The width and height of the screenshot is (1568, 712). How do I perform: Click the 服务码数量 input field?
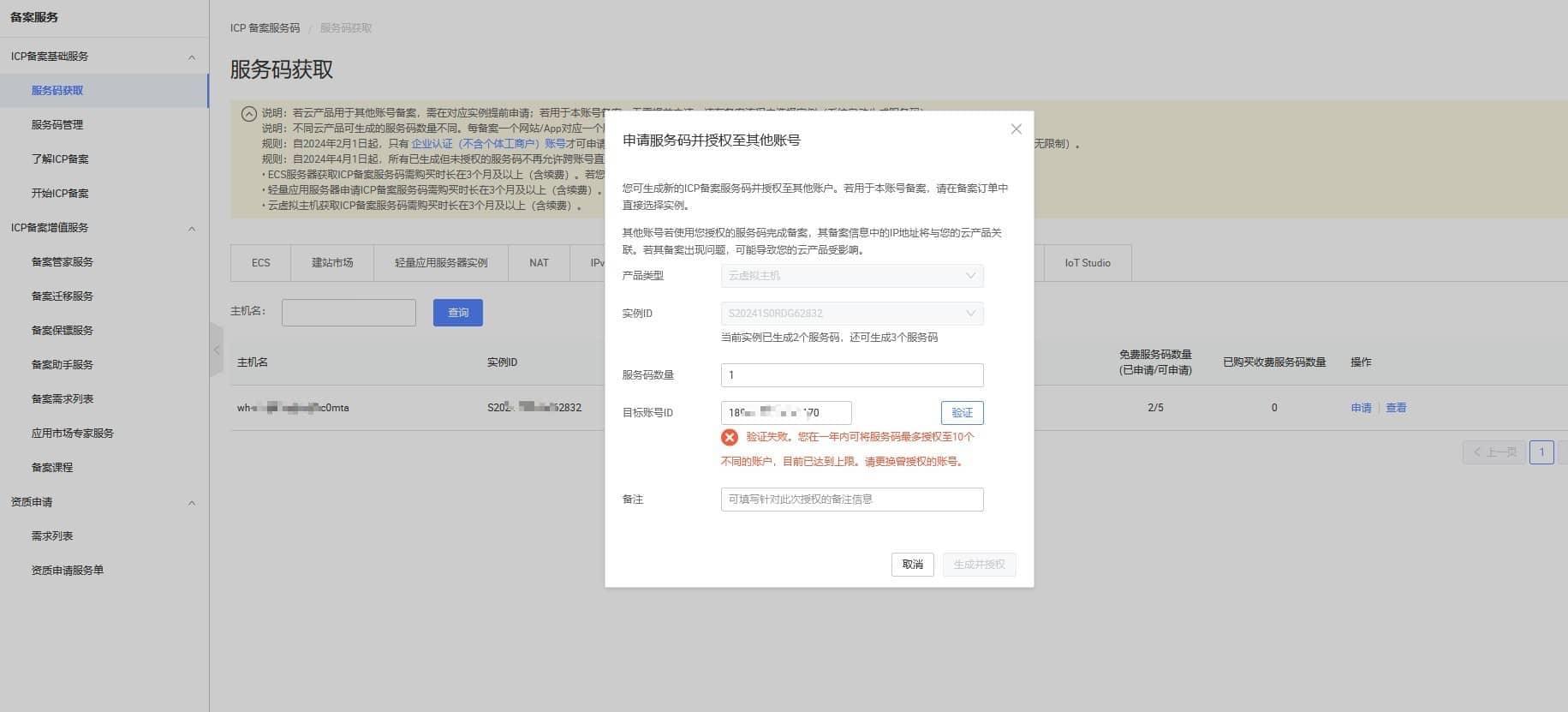pos(851,375)
